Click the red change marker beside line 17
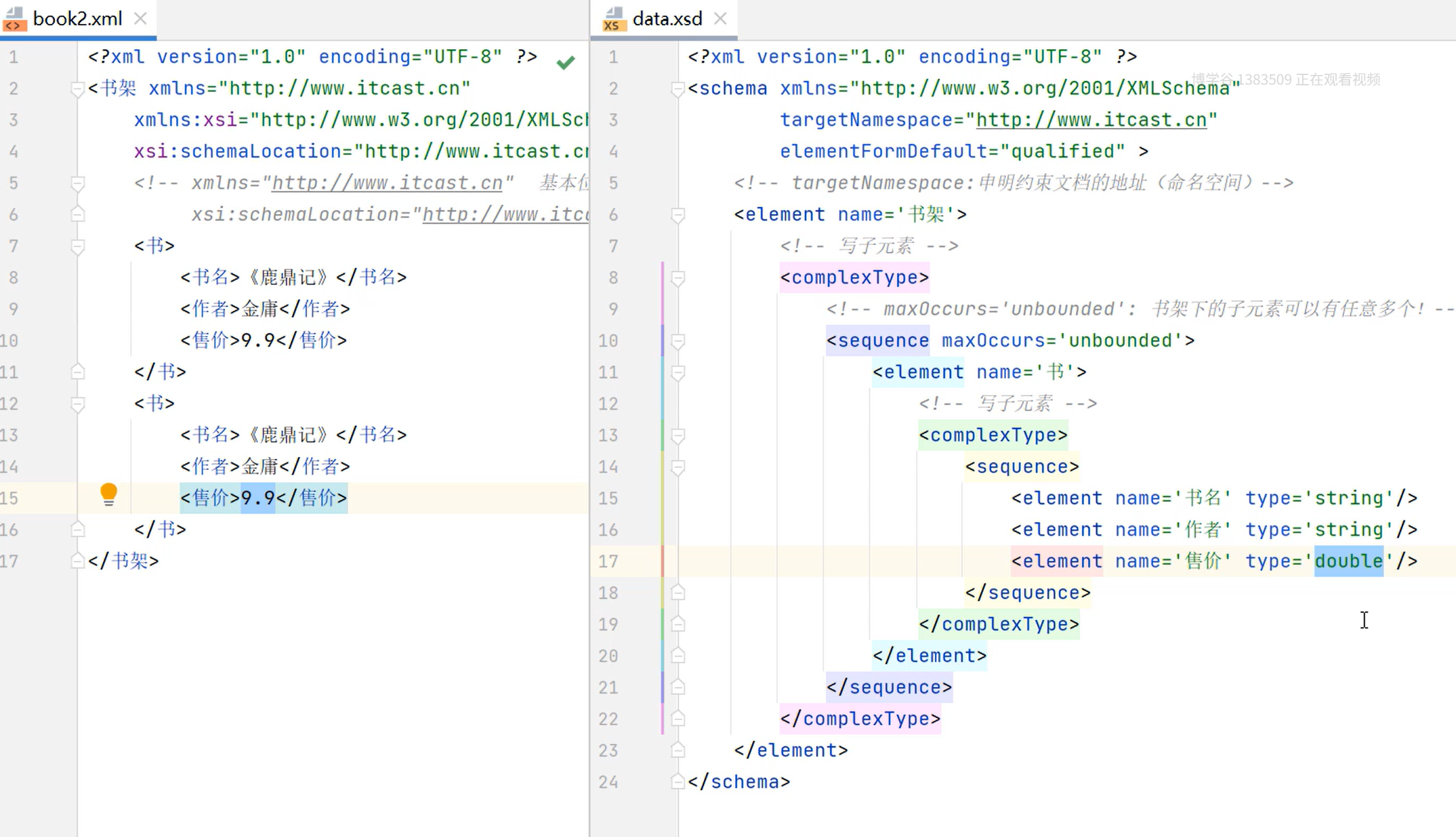1456x837 pixels. pyautogui.click(x=663, y=561)
